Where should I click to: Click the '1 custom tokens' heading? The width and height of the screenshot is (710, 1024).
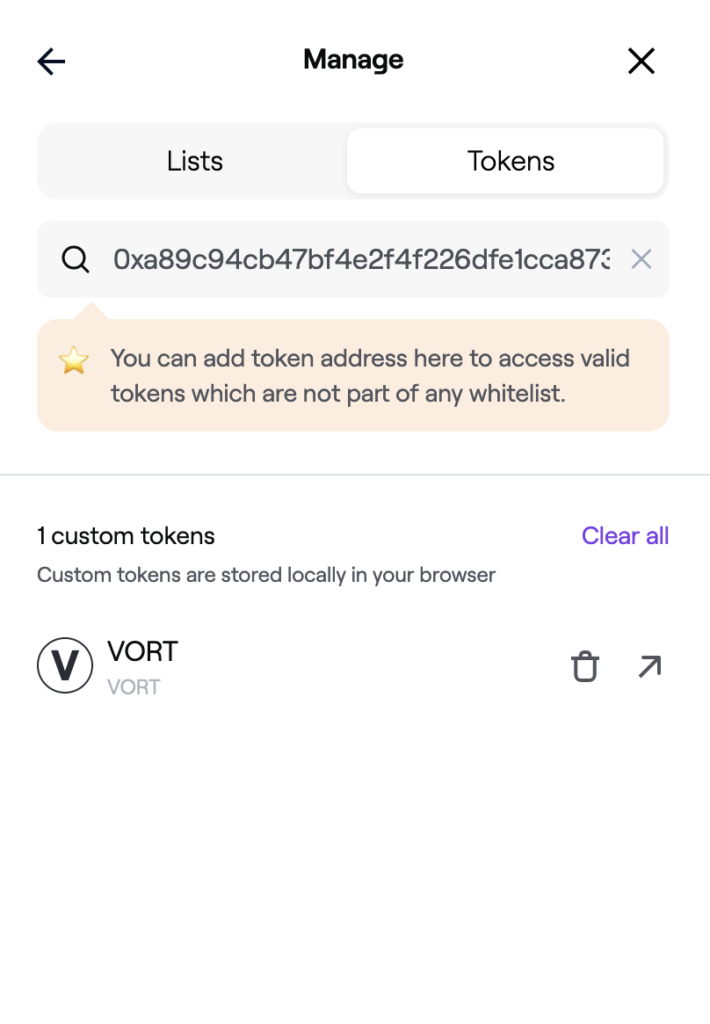(126, 536)
